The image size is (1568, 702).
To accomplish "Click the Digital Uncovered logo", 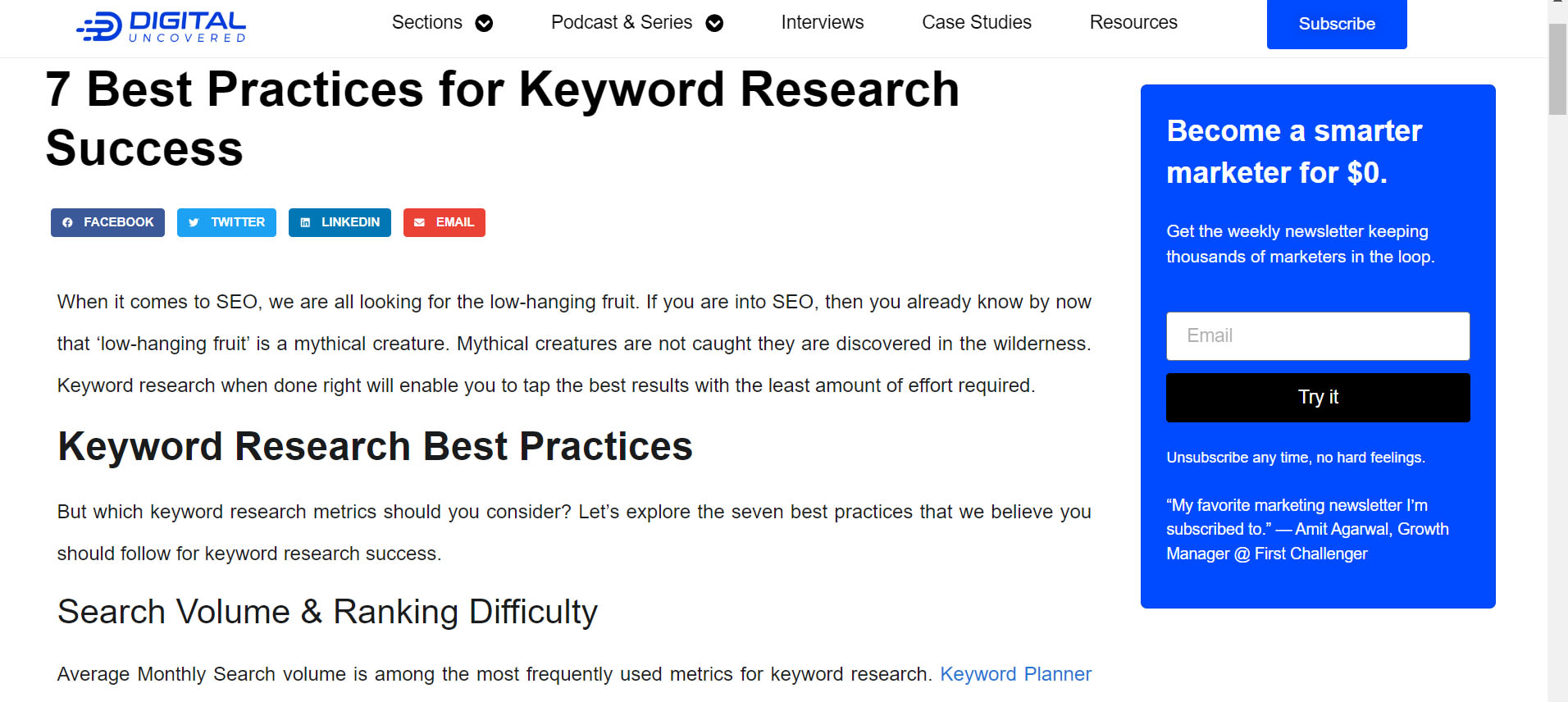I will click(161, 25).
